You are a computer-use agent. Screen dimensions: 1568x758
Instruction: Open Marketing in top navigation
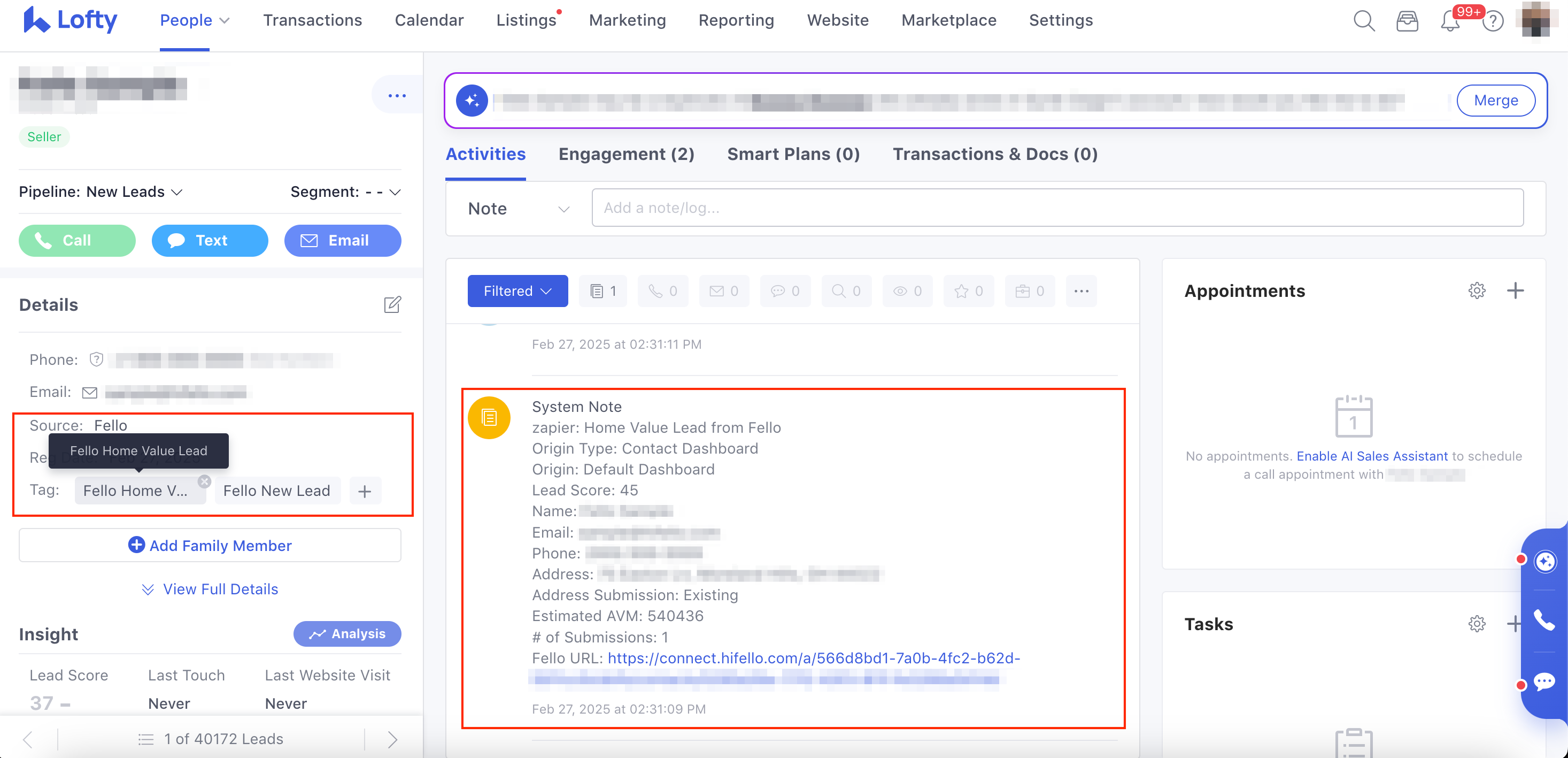(x=628, y=20)
